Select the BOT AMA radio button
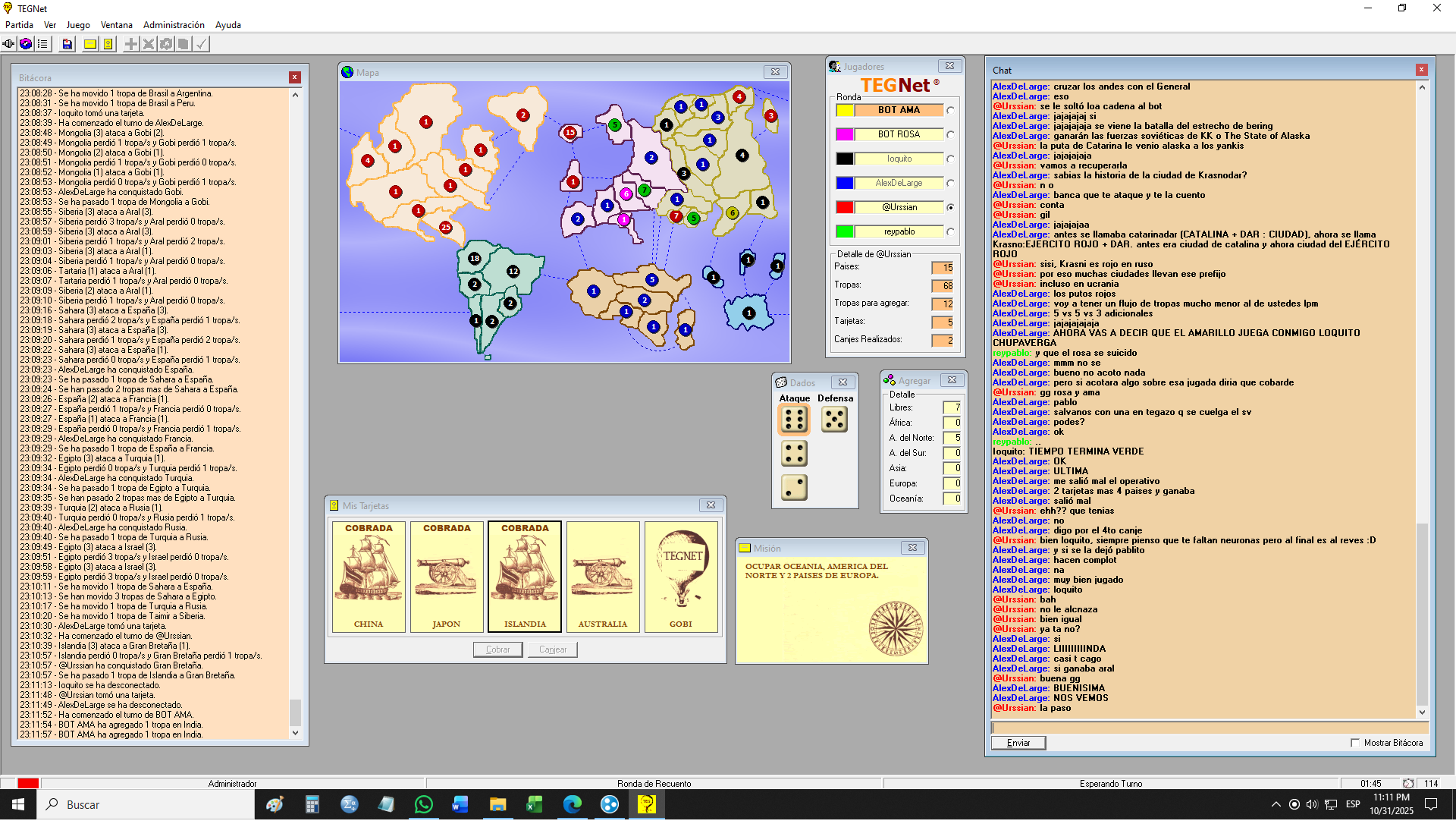 point(950,111)
